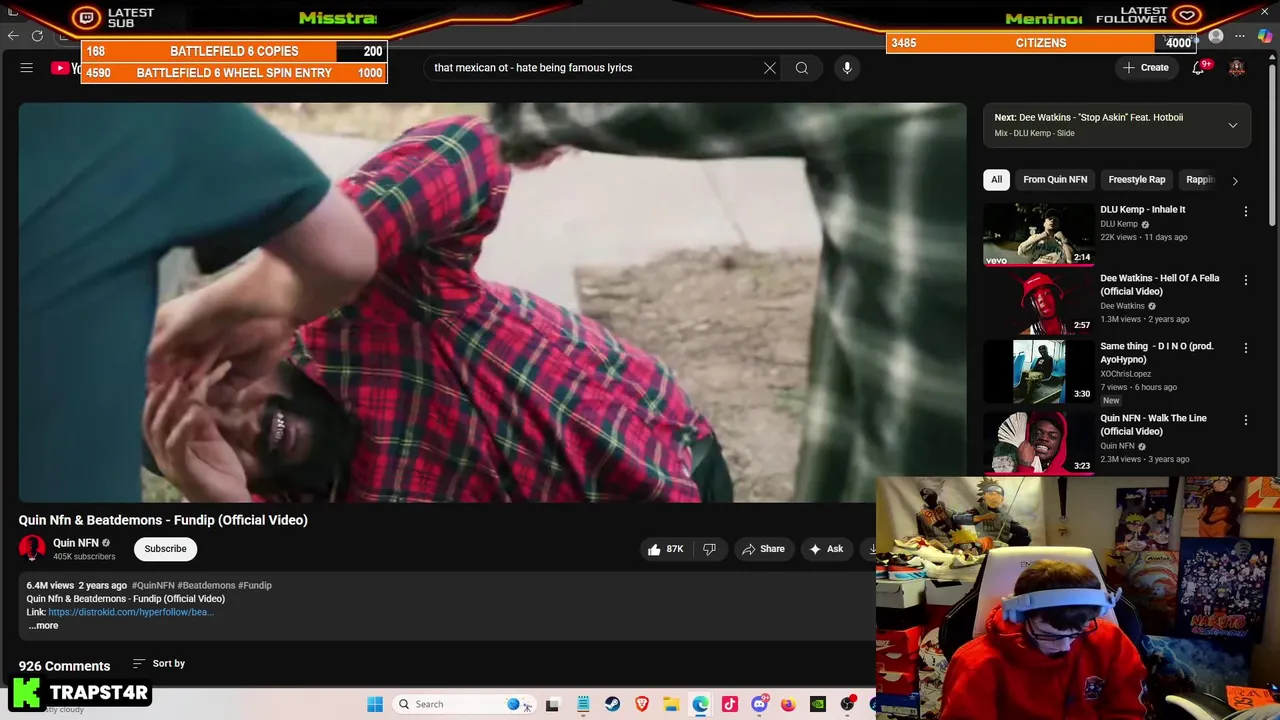Open Same thing - D I N O thumbnail
Viewport: 1280px width, 720px height.
tap(1039, 371)
